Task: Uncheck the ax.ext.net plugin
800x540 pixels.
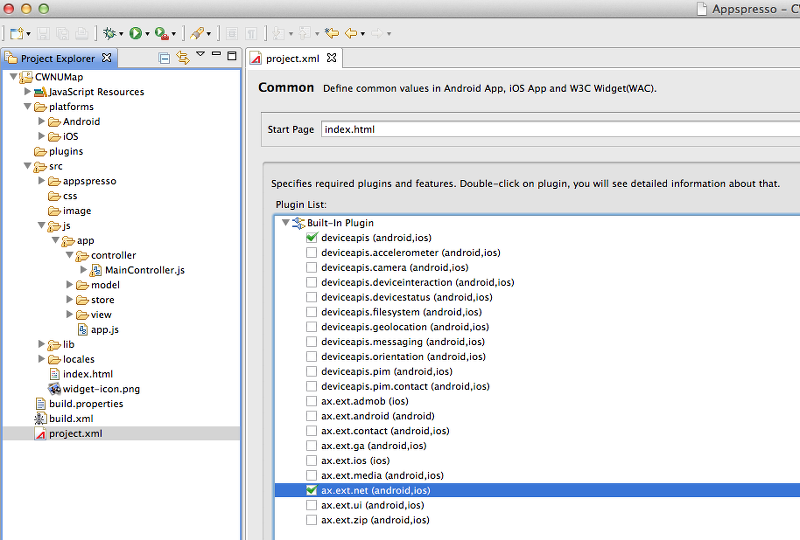Action: coord(311,490)
